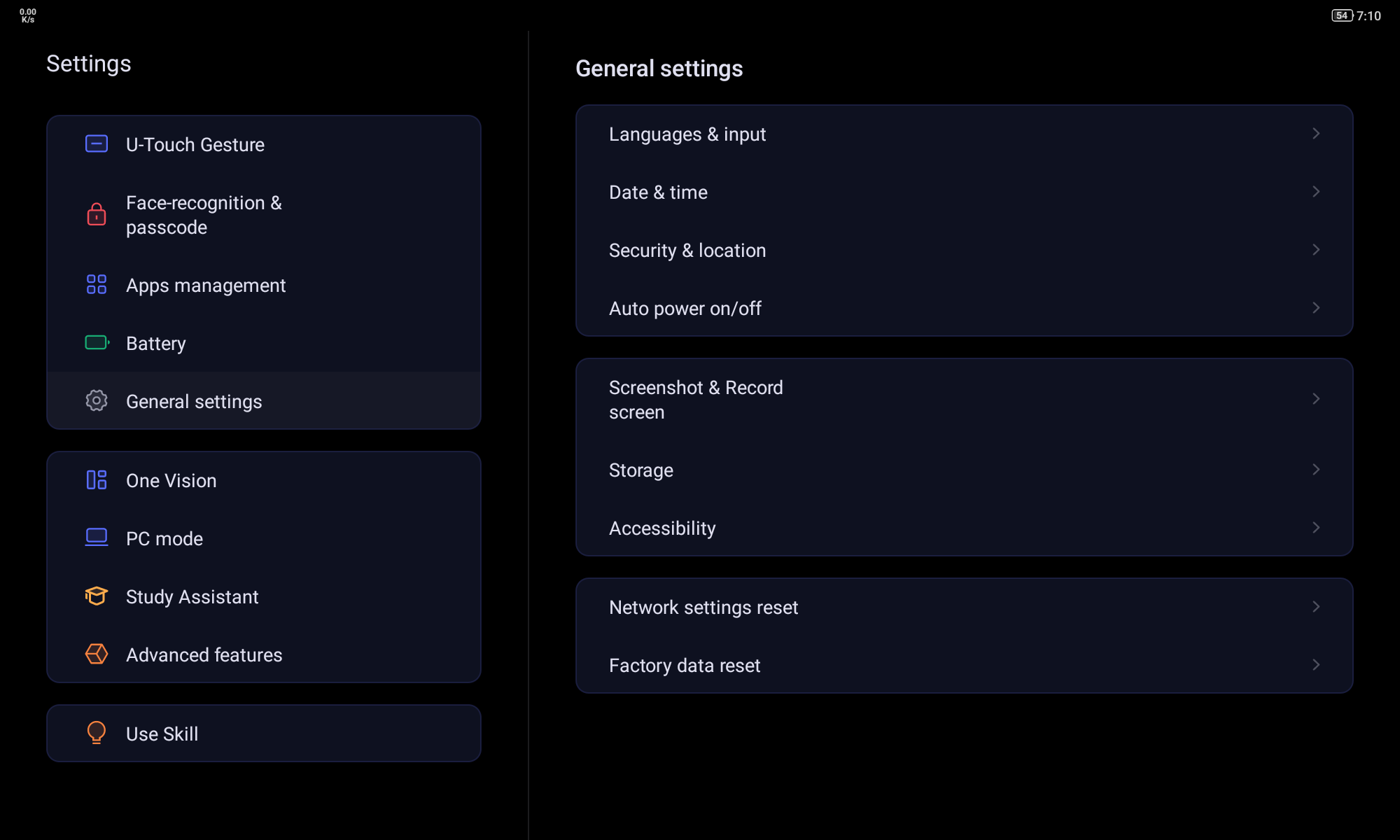Select Accessibility settings entry
Screen dimensions: 1400x840
pos(662,528)
